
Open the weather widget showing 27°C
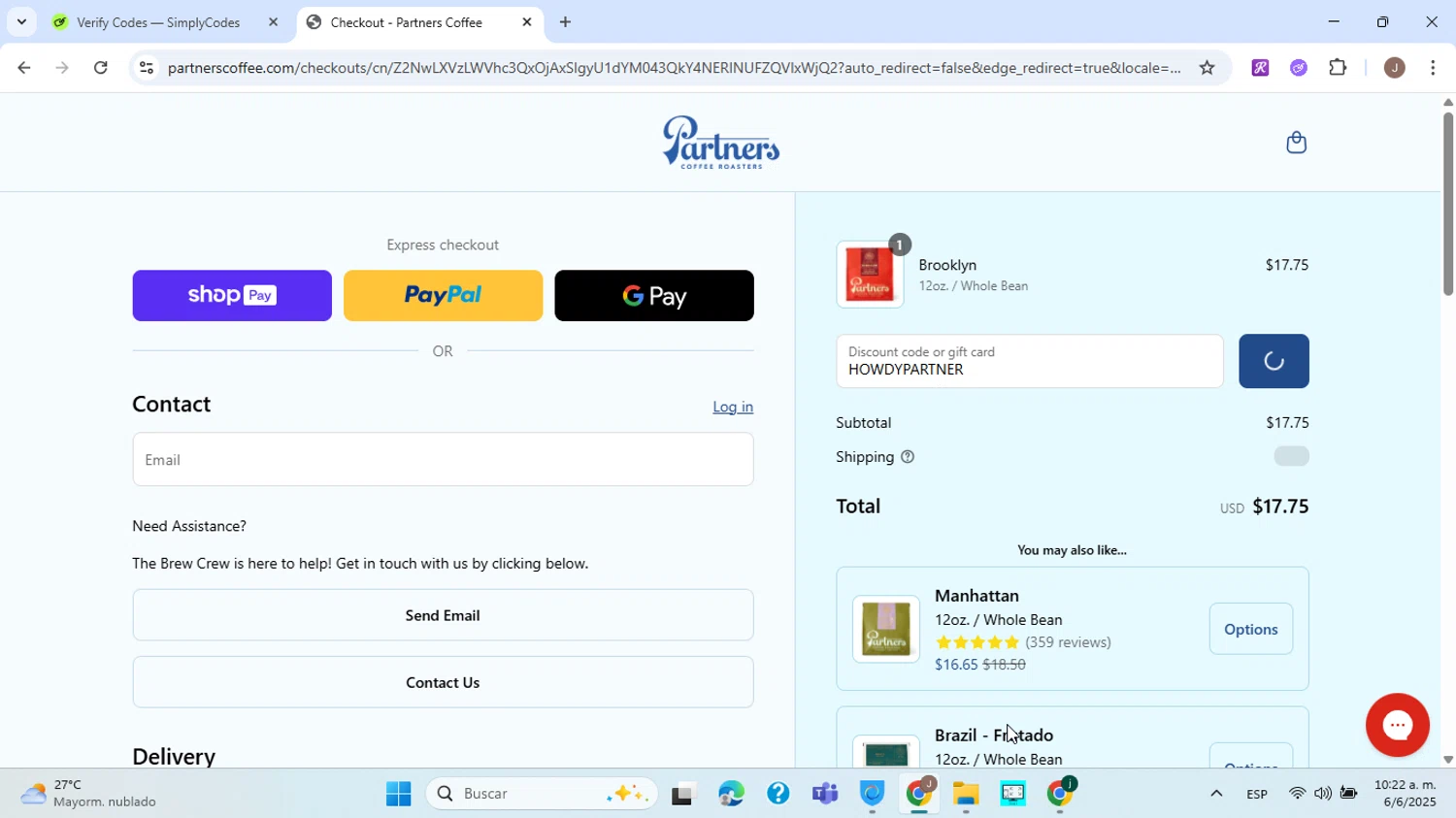(x=89, y=794)
